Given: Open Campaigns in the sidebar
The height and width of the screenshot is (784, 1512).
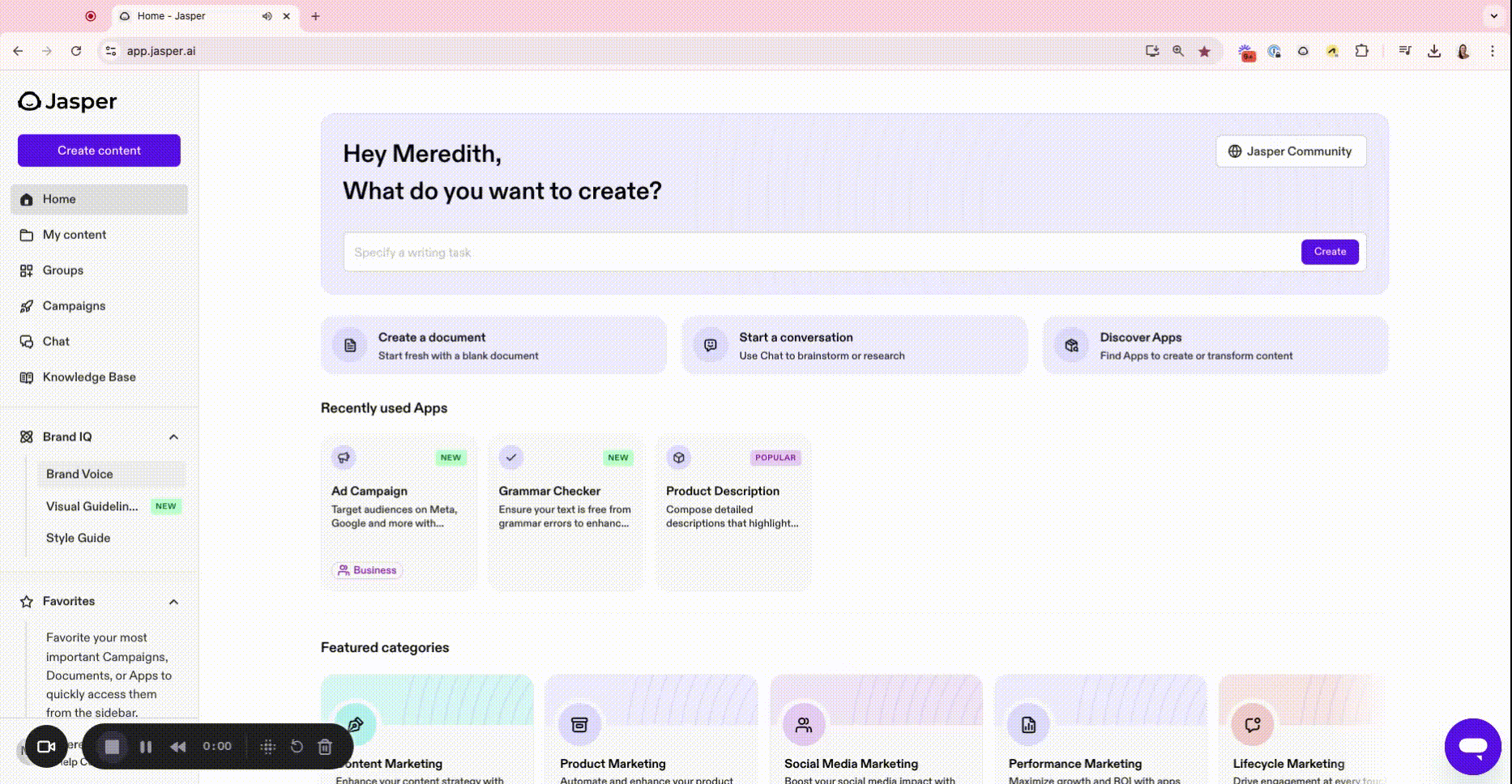Looking at the screenshot, I should point(74,306).
